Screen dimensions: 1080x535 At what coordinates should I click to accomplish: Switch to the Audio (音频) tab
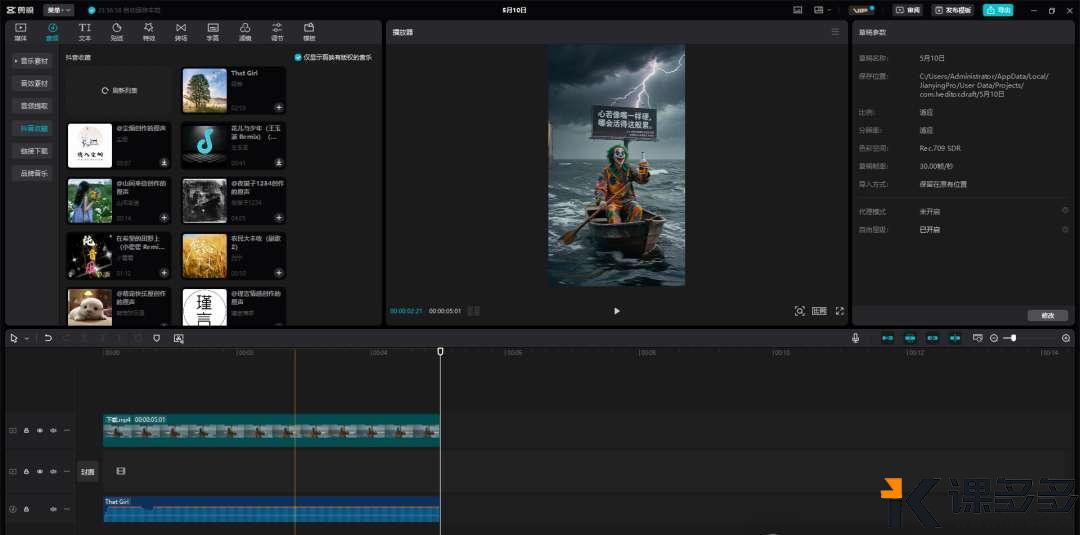click(52, 32)
